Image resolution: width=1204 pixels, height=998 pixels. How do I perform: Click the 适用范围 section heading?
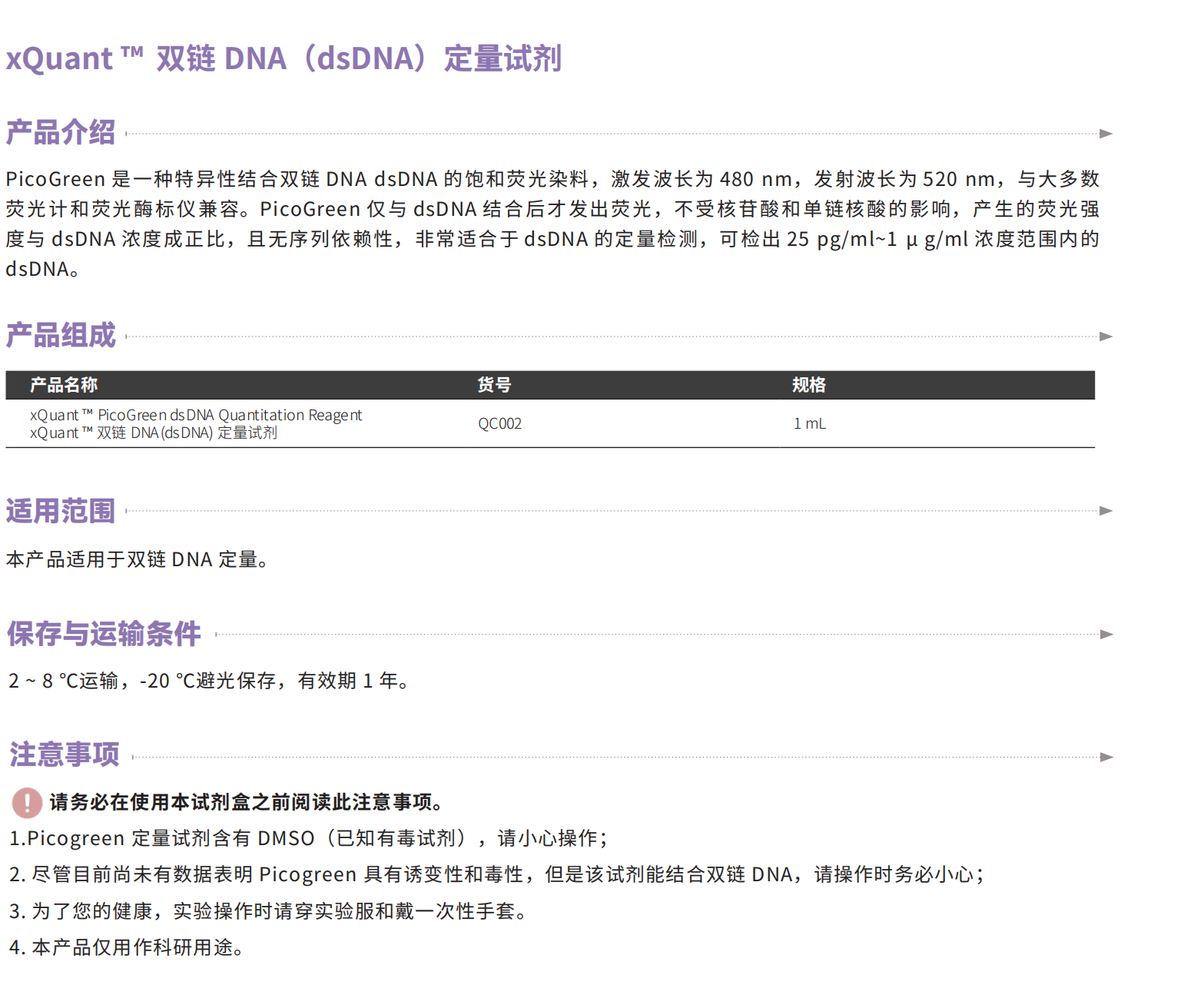click(61, 511)
